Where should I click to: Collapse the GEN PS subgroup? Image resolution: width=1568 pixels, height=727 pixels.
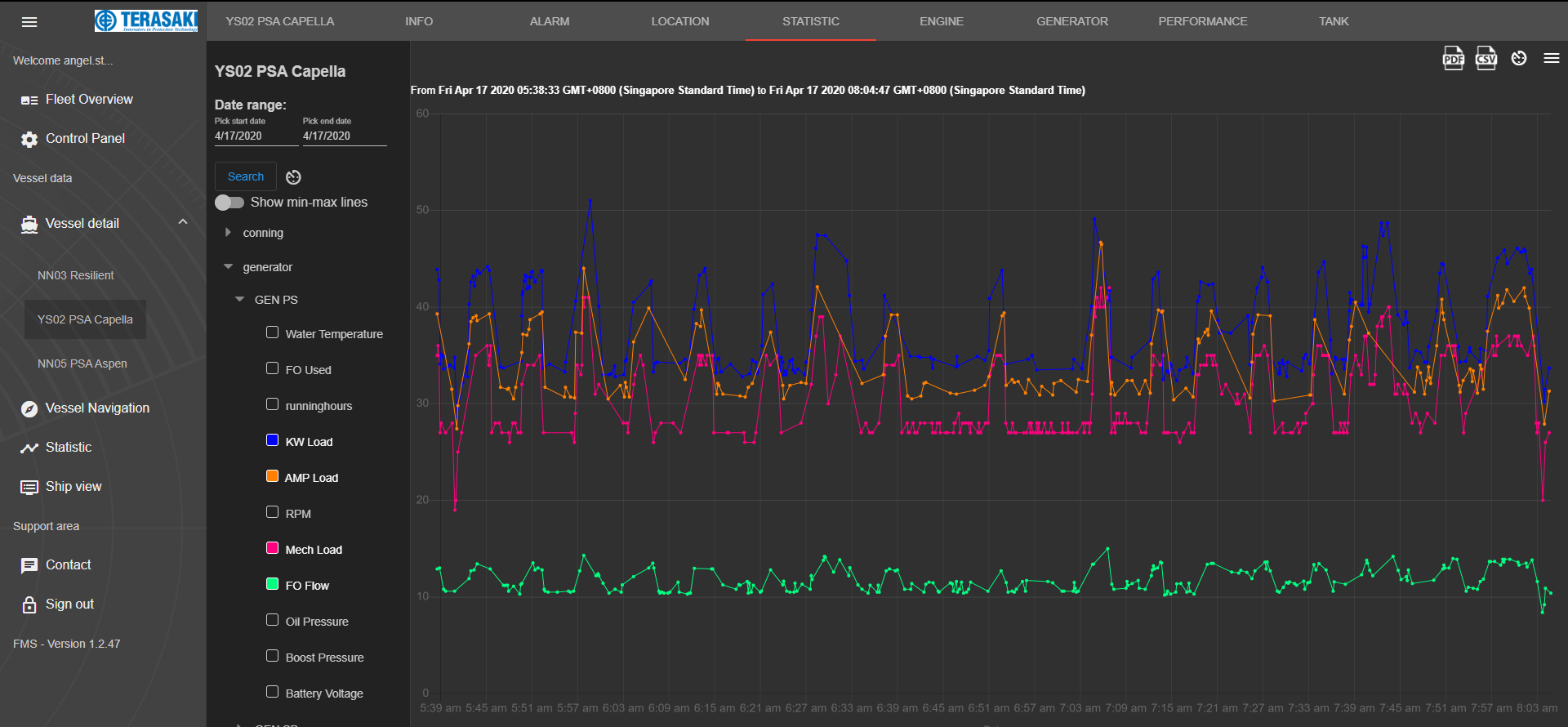tap(239, 300)
